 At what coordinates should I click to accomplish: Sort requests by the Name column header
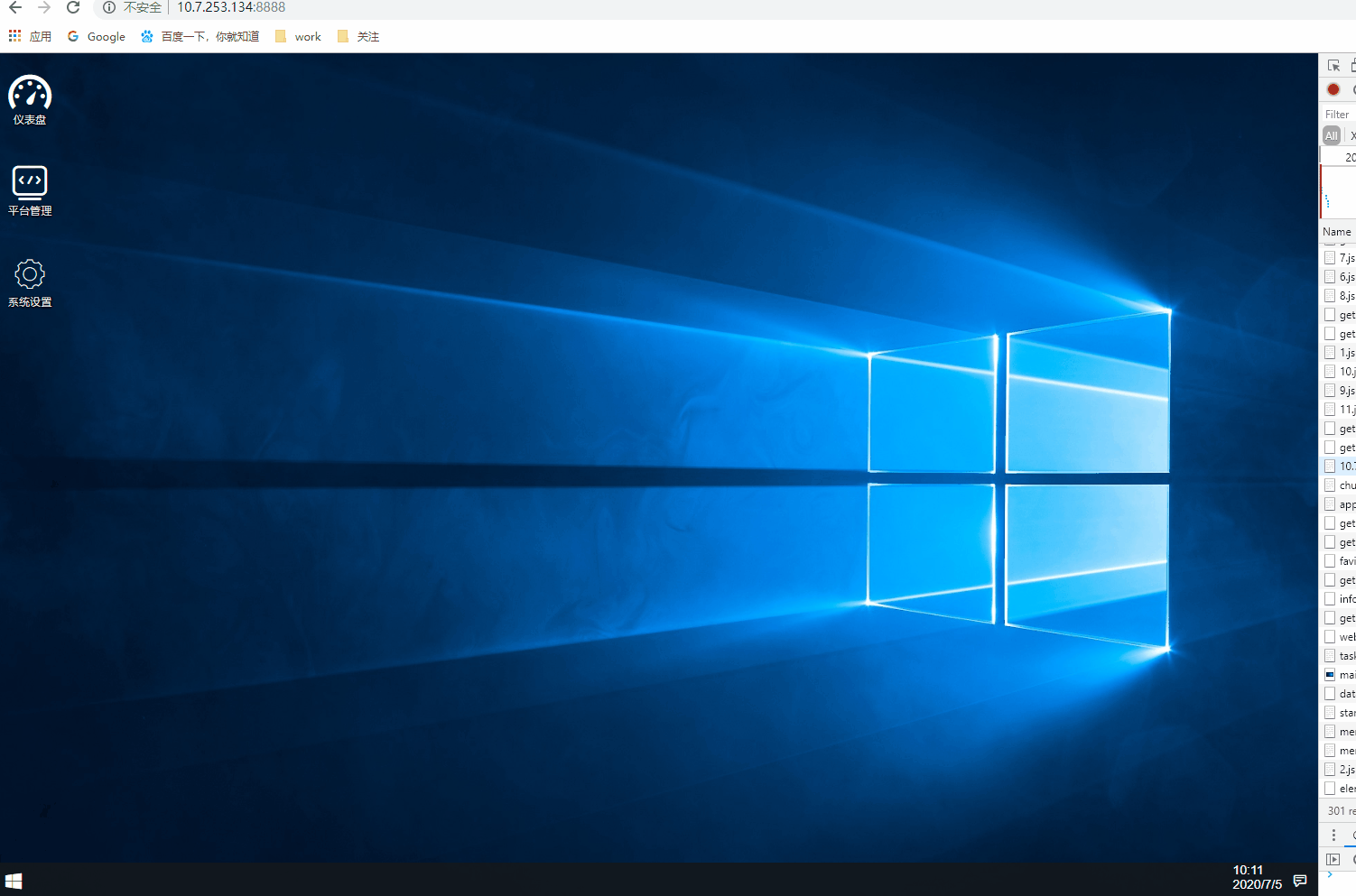click(x=1337, y=232)
